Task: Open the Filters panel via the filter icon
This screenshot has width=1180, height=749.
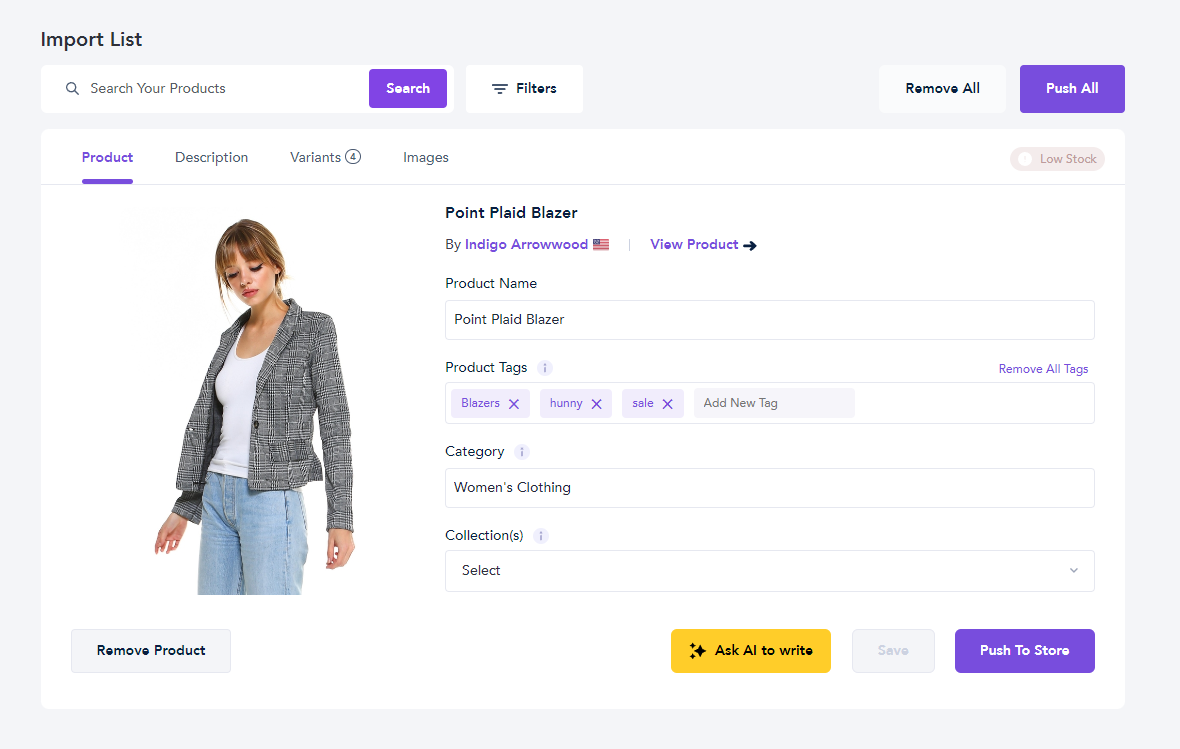Action: (x=500, y=88)
